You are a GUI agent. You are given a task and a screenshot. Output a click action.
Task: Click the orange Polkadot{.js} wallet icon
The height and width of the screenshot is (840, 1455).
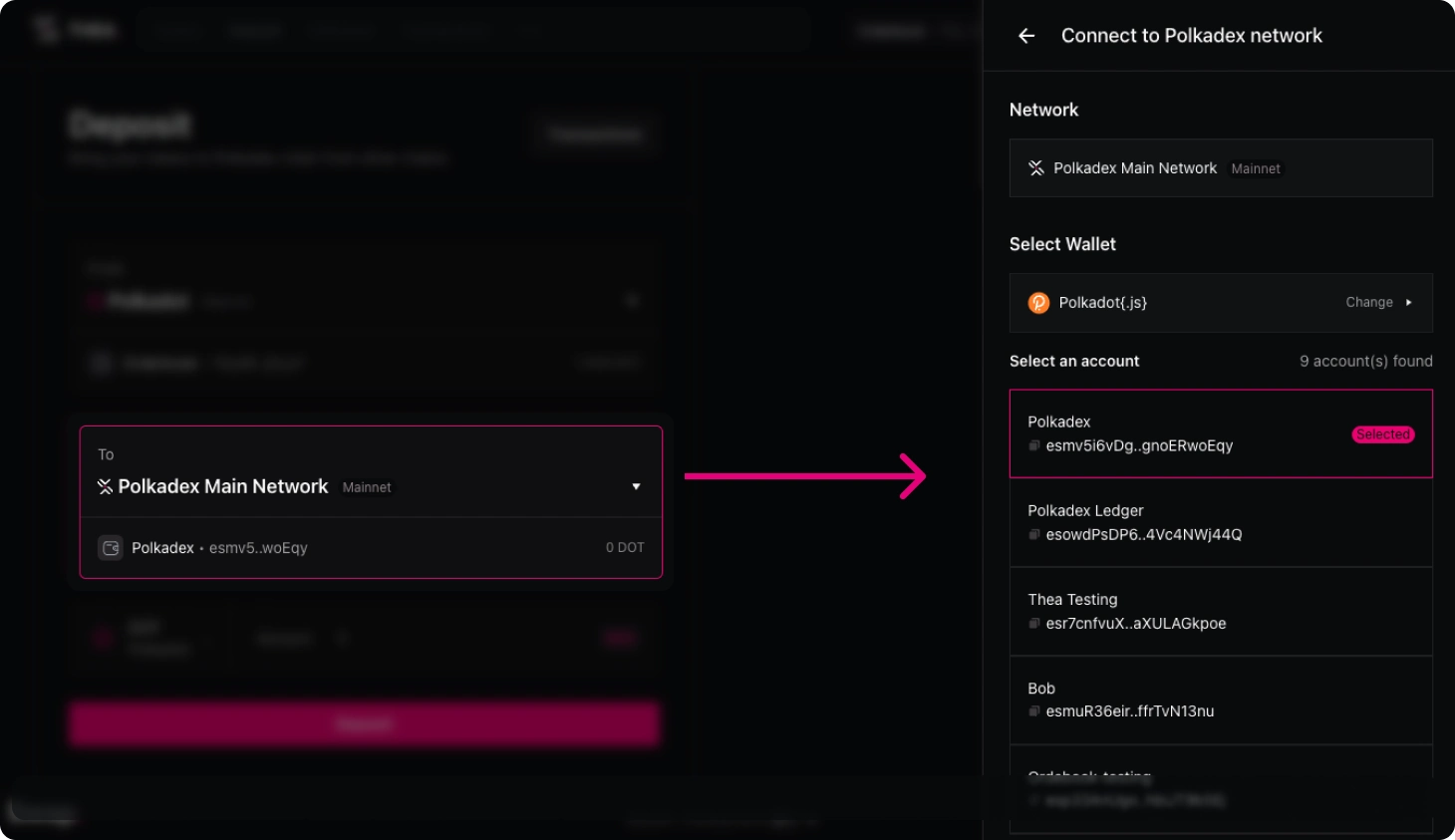coord(1038,303)
